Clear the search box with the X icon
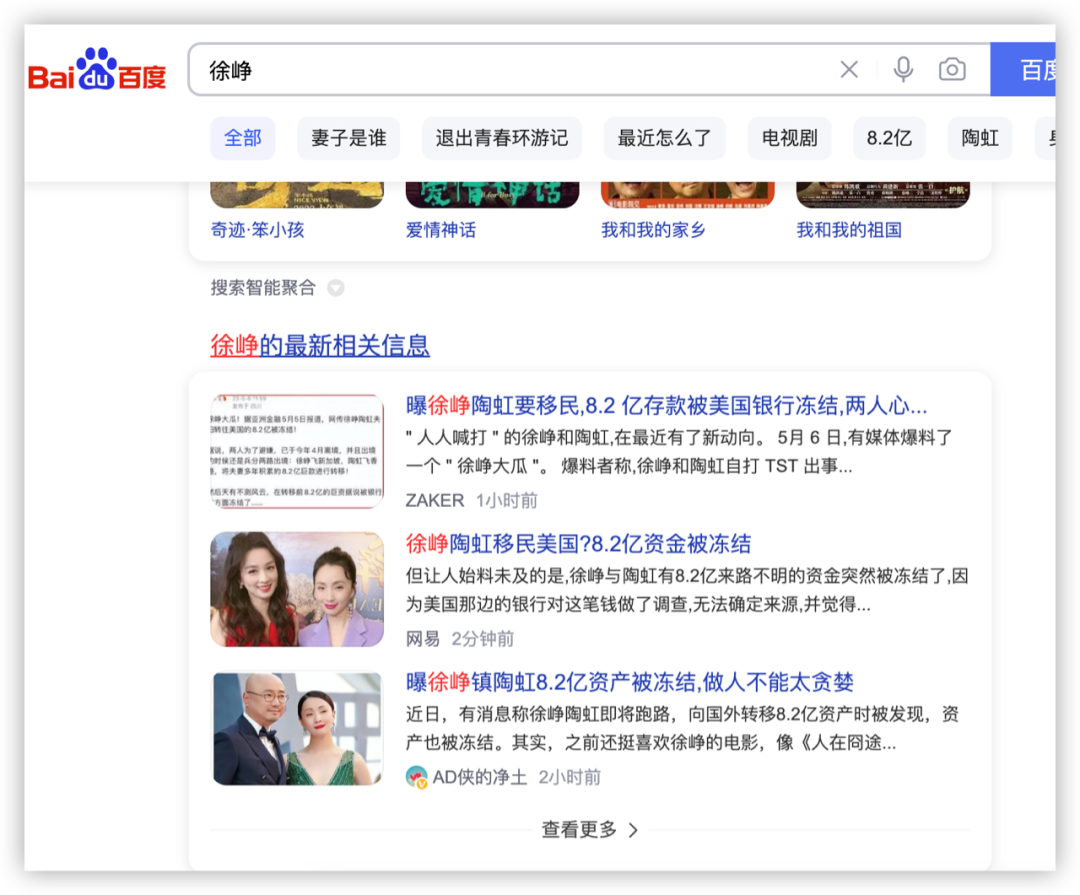The width and height of the screenshot is (1080, 895). click(x=849, y=70)
